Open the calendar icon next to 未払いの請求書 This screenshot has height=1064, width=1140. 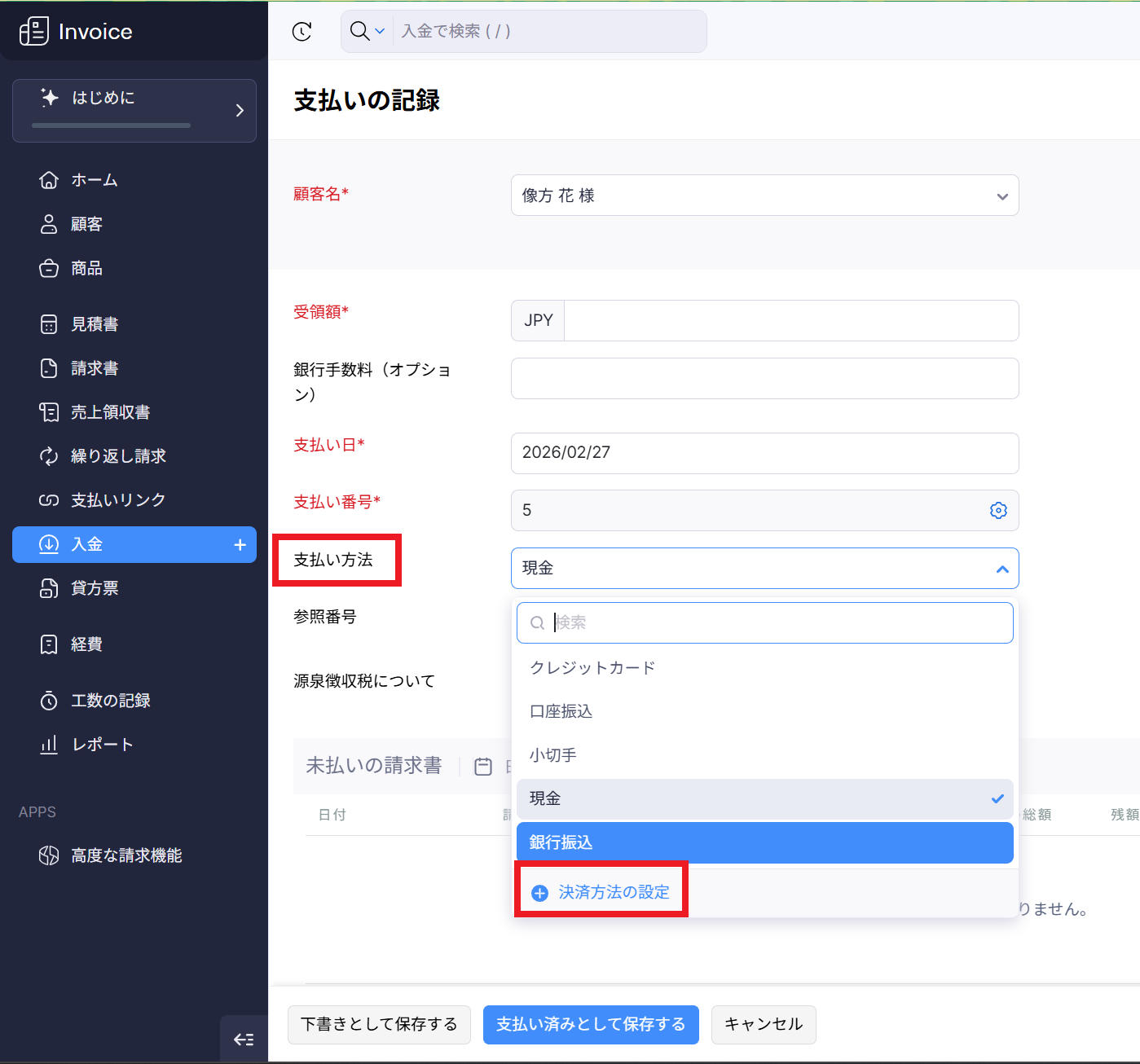(483, 767)
